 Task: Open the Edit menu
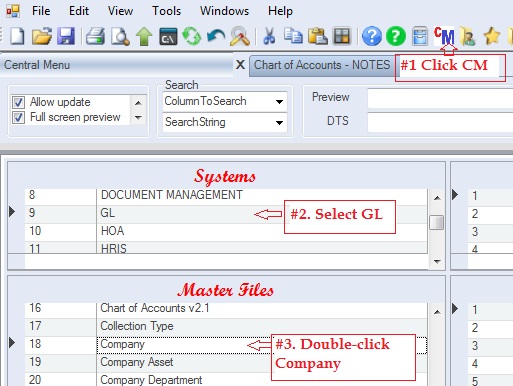(x=79, y=11)
